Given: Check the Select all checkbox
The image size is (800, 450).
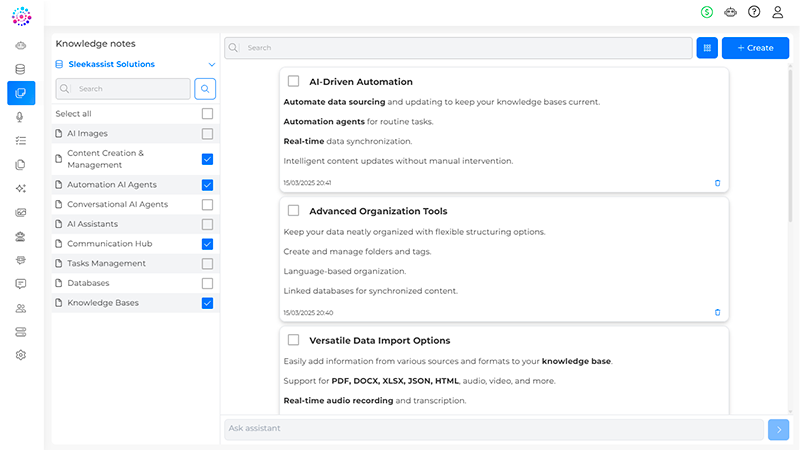Looking at the screenshot, I should tap(207, 114).
